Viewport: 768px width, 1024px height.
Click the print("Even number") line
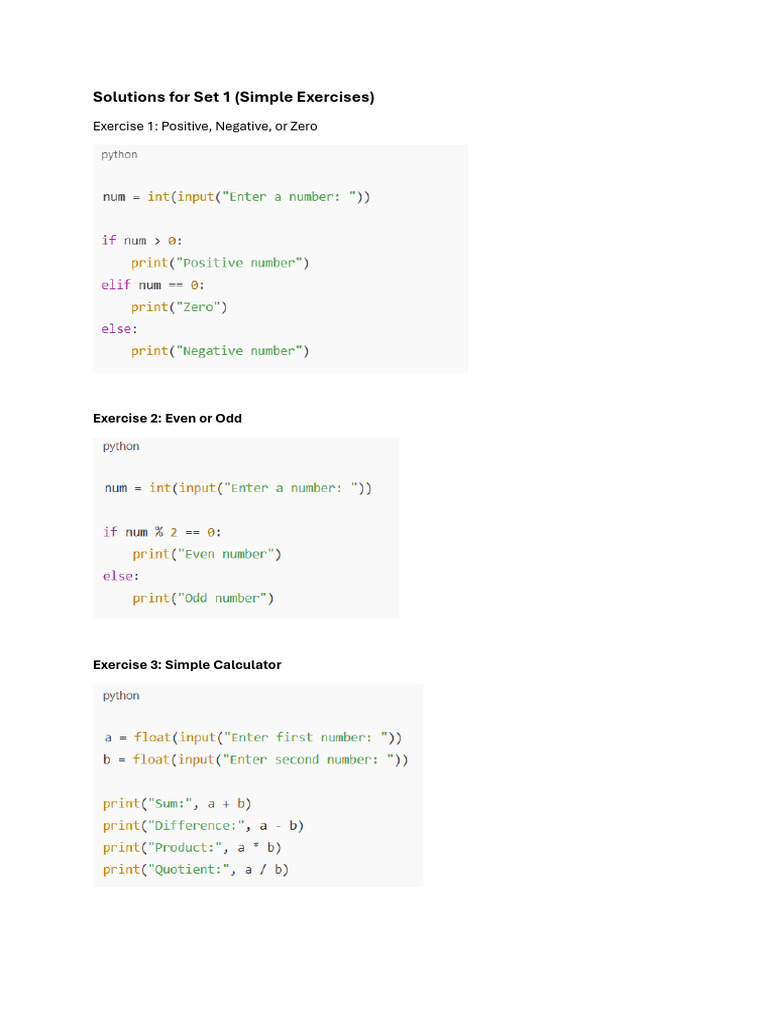[x=207, y=554]
